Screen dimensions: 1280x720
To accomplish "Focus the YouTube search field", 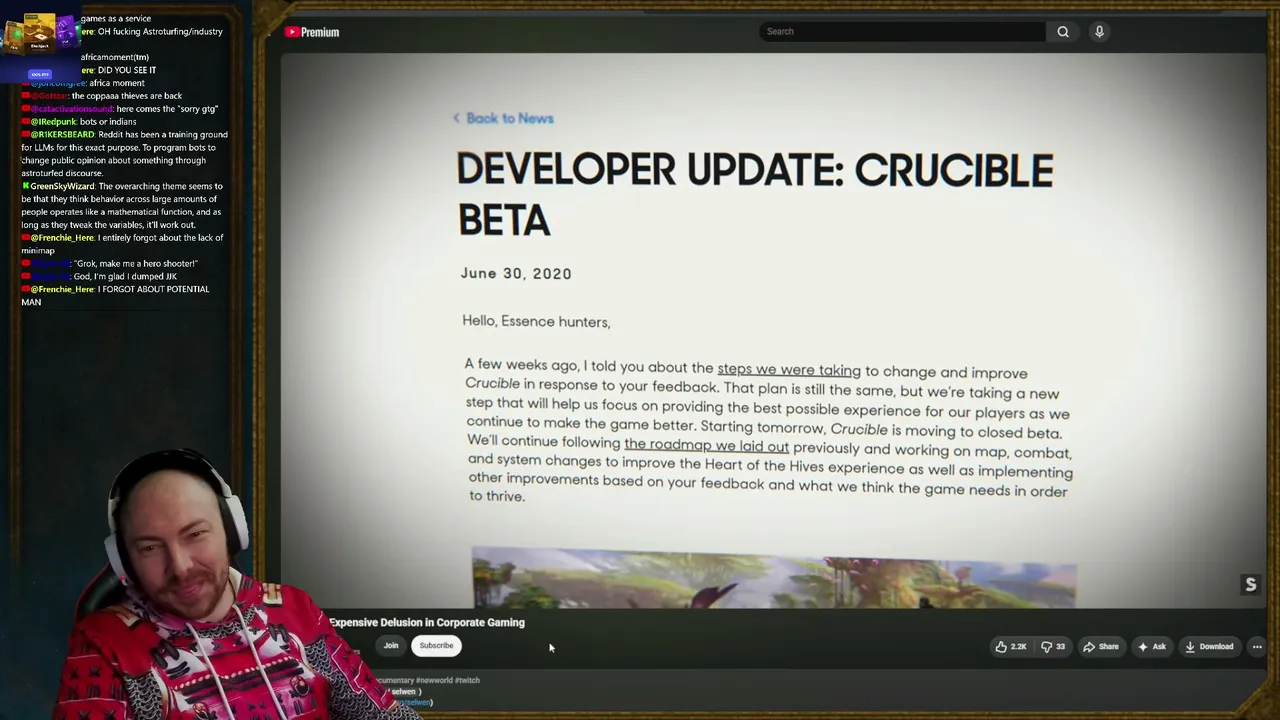I will (902, 32).
